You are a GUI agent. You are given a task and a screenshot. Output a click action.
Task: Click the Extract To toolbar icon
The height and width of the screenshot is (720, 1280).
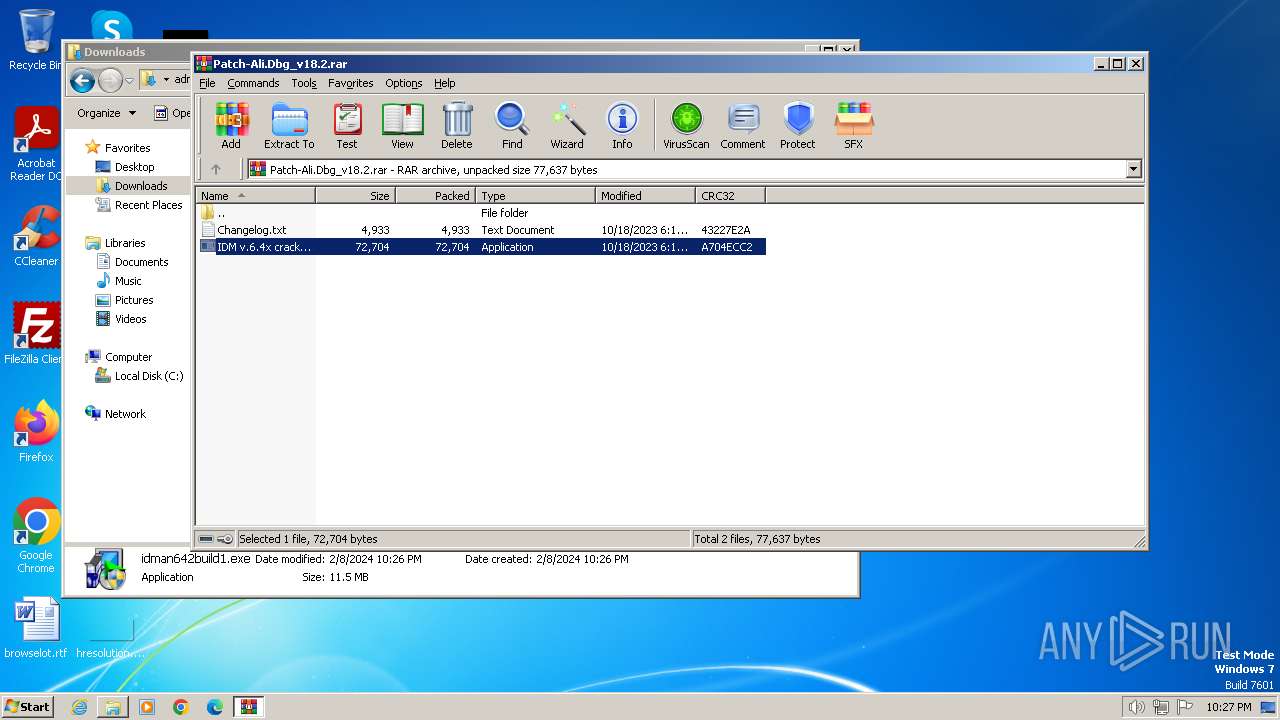tap(289, 125)
